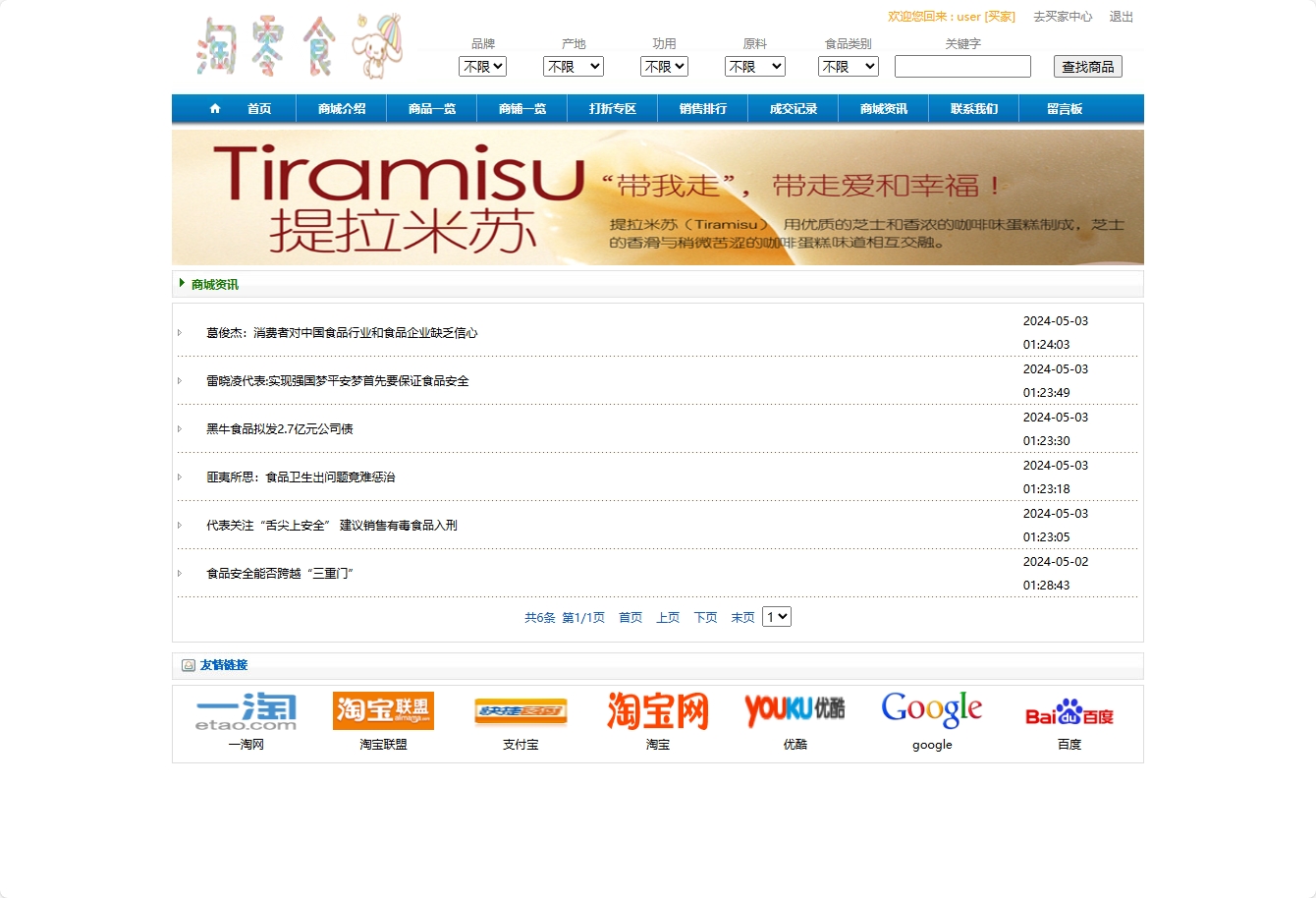Open the page number selector dropdown
Screen dimensions: 1316x898
(x=777, y=617)
